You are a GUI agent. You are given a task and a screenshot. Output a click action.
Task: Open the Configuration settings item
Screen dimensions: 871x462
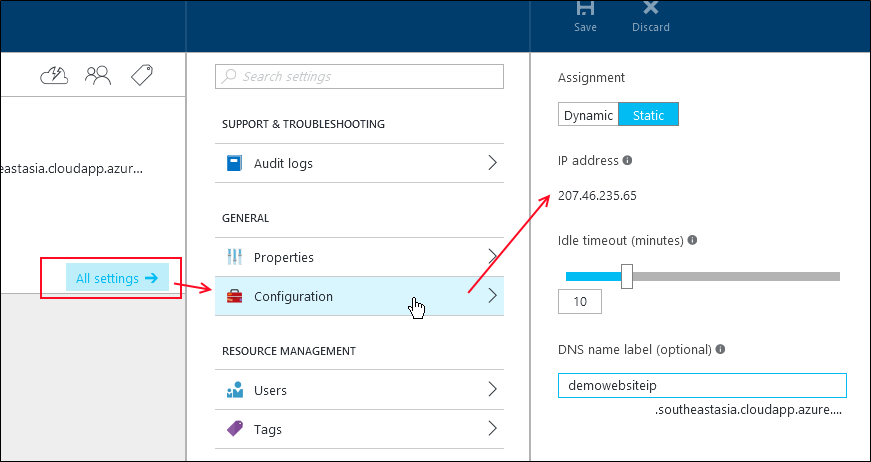pyautogui.click(x=359, y=297)
